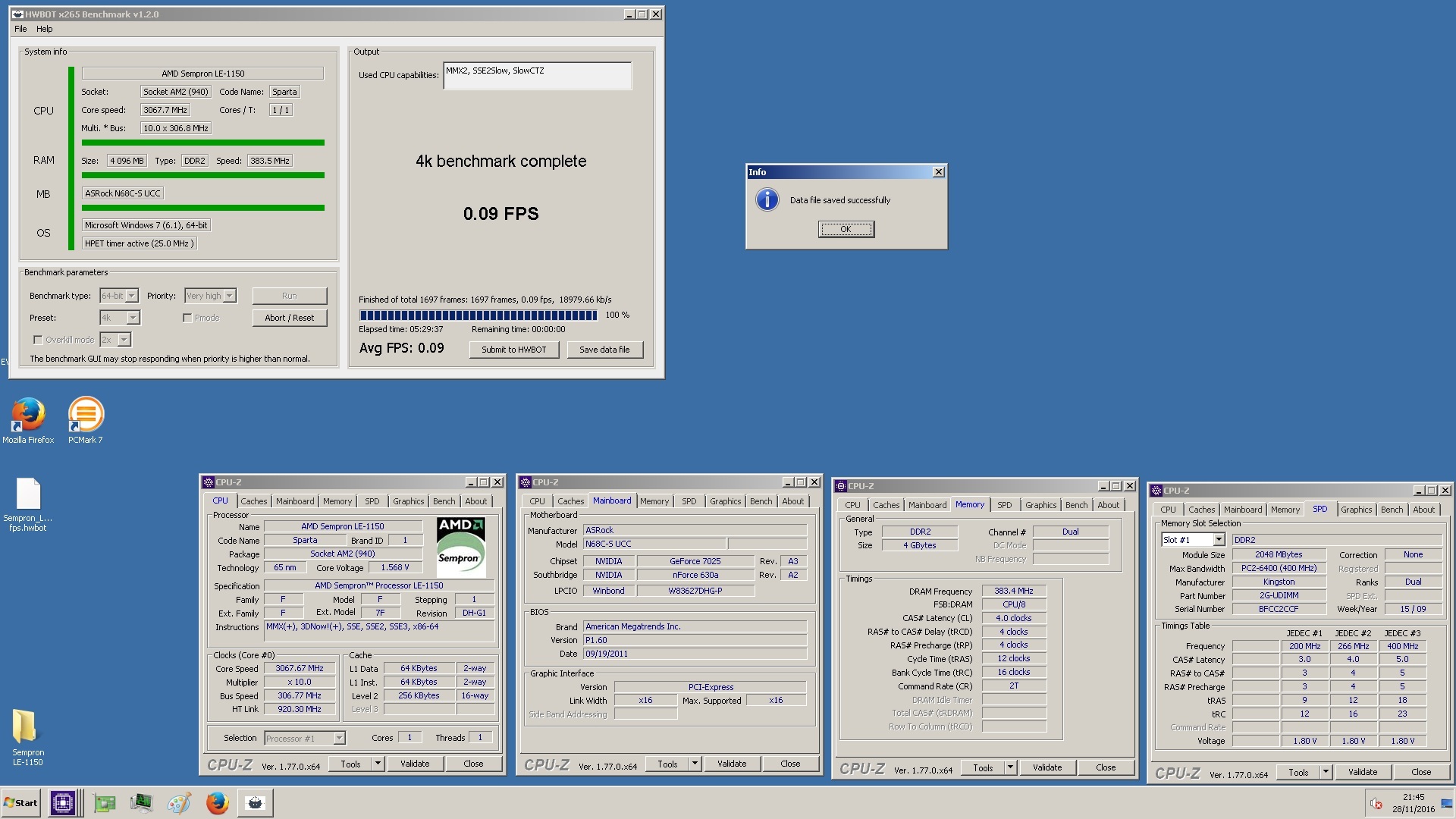Screen dimensions: 1456x819
Task: Click the network tray icon
Action: 1447,803
